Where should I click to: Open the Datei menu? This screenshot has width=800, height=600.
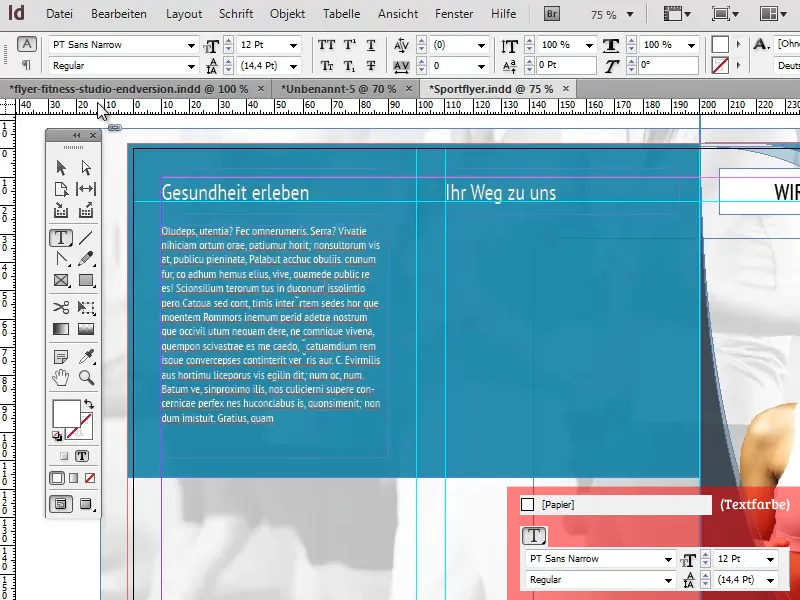point(59,14)
